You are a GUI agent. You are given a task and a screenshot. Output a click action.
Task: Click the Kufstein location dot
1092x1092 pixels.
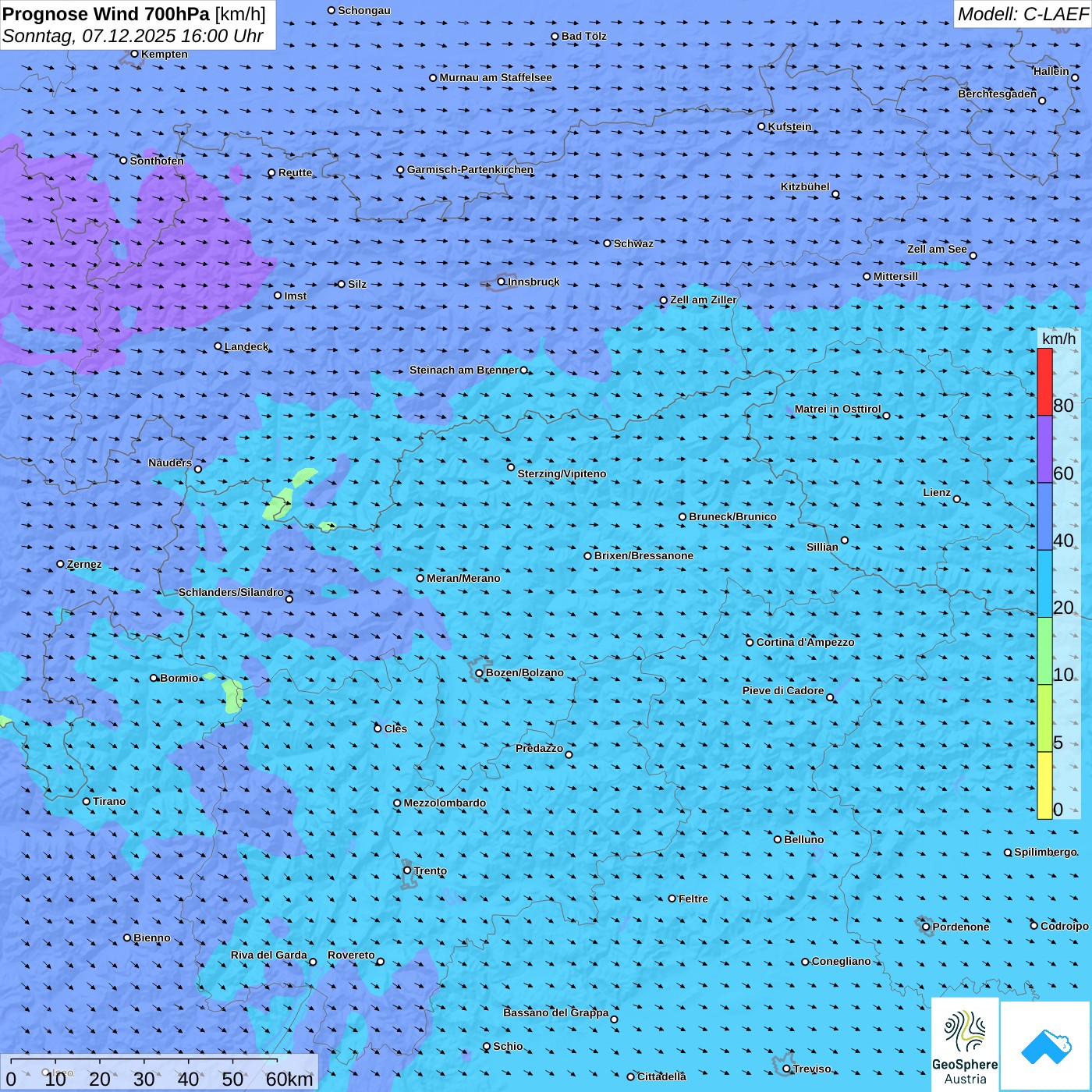[762, 126]
